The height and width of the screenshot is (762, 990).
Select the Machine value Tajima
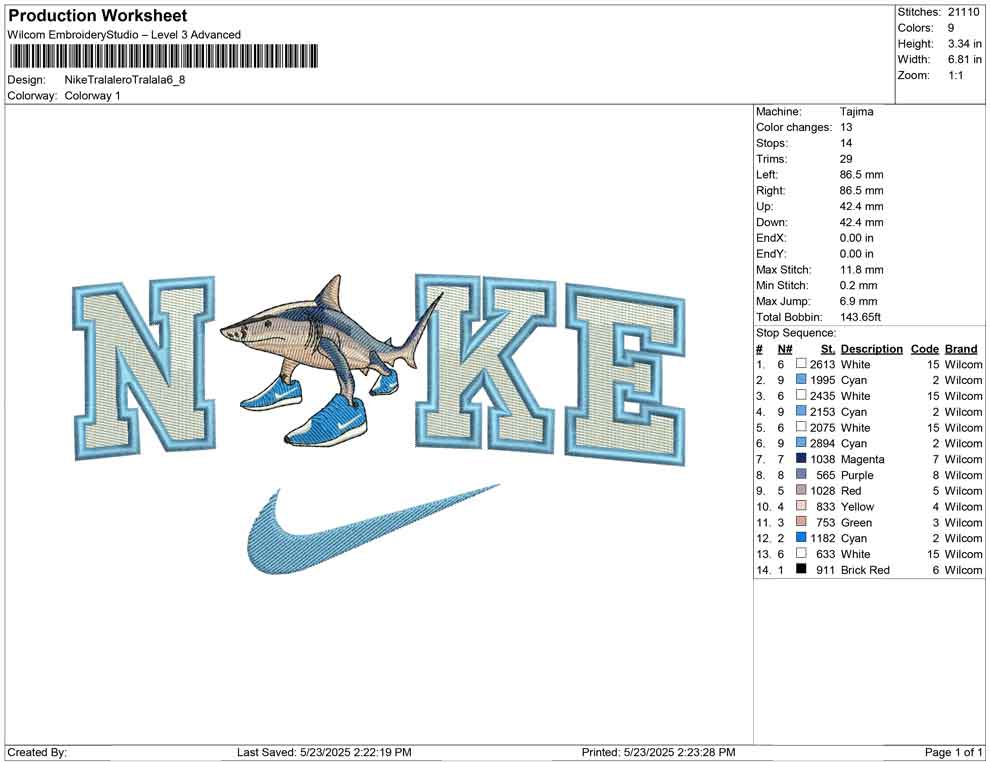(856, 111)
